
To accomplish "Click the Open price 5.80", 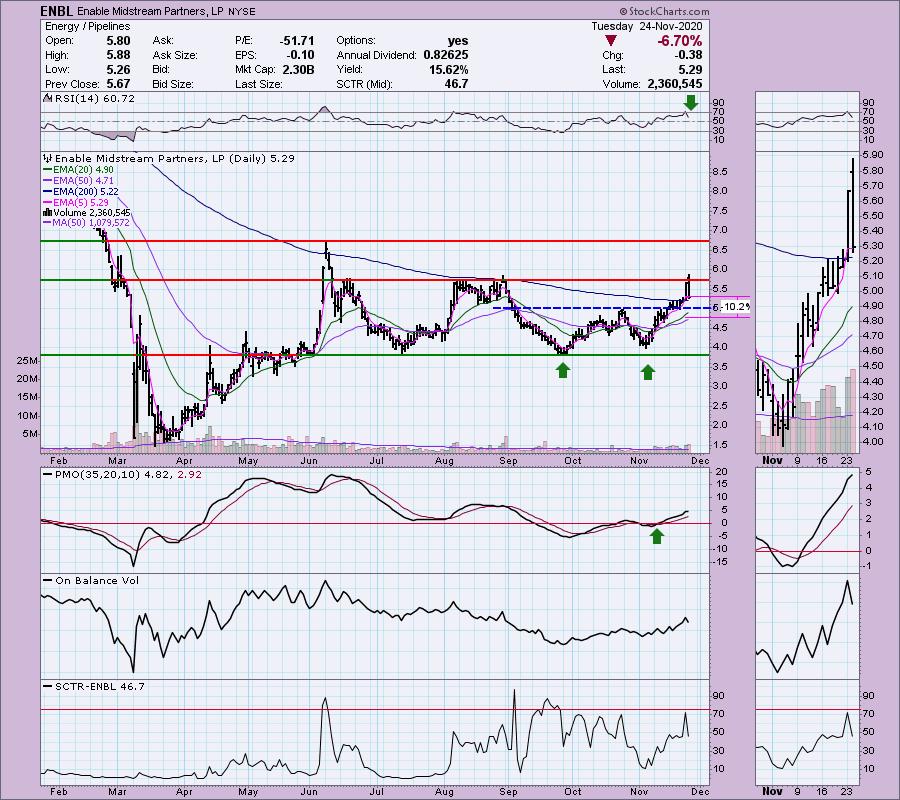I will [x=118, y=41].
